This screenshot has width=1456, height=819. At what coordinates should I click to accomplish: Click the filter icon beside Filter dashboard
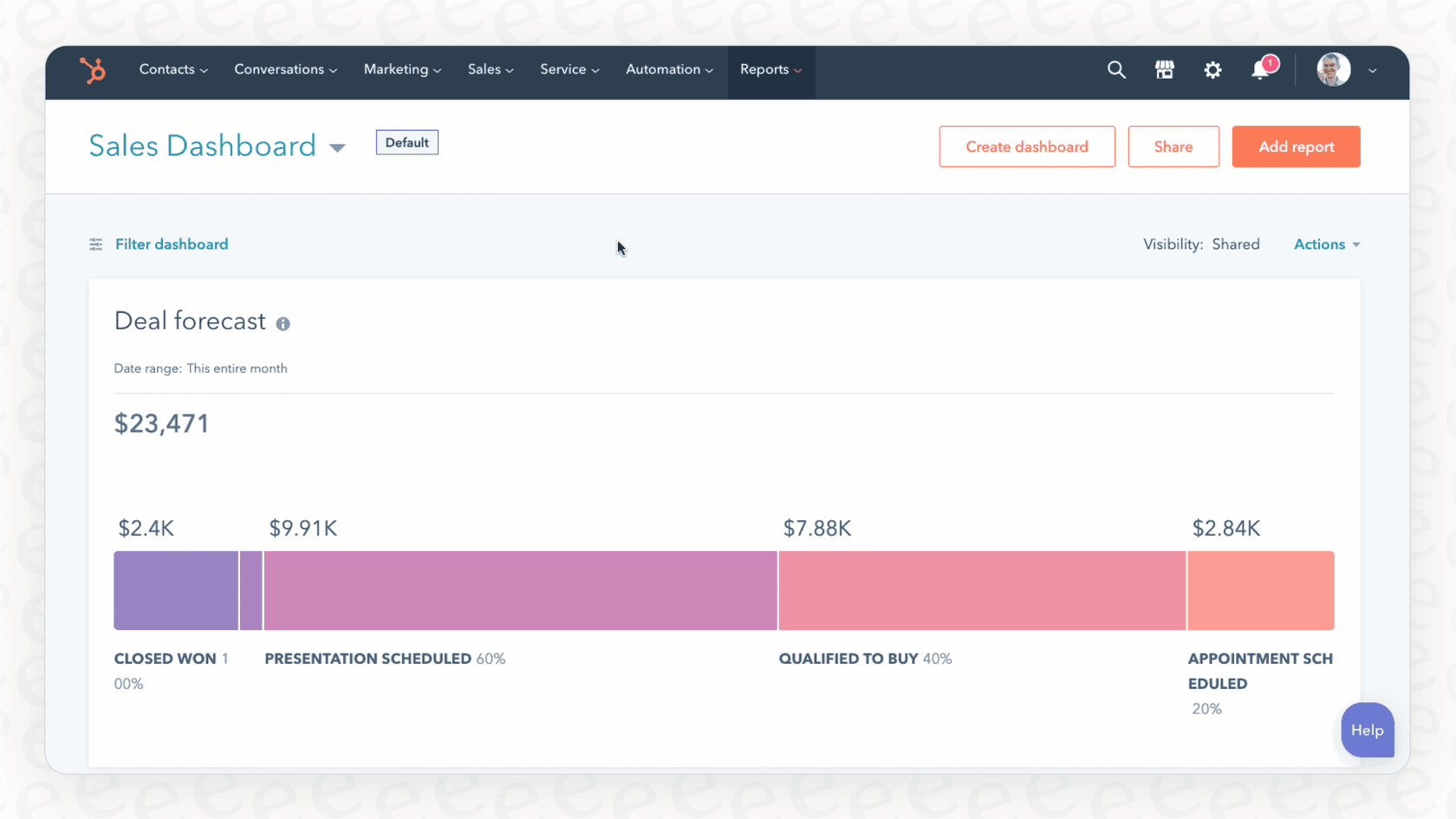pos(95,244)
